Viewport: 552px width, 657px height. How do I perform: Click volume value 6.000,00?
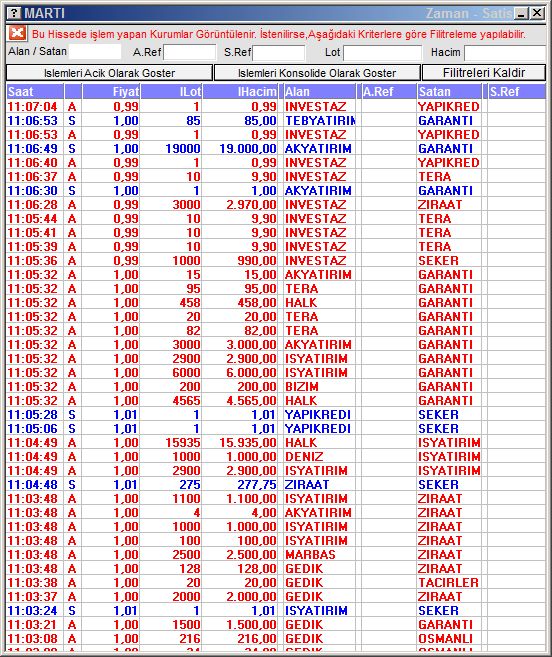[251, 372]
